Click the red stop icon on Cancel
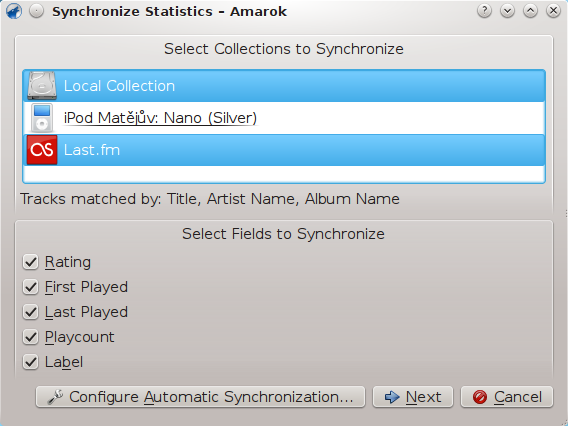 pos(480,397)
